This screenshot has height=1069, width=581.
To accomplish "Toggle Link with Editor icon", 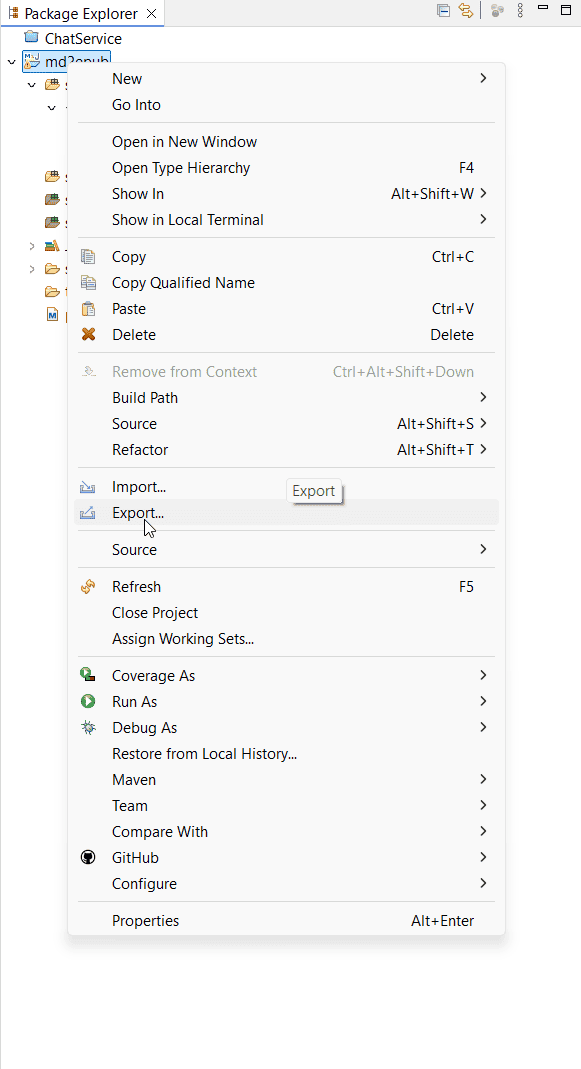I will pyautogui.click(x=466, y=11).
